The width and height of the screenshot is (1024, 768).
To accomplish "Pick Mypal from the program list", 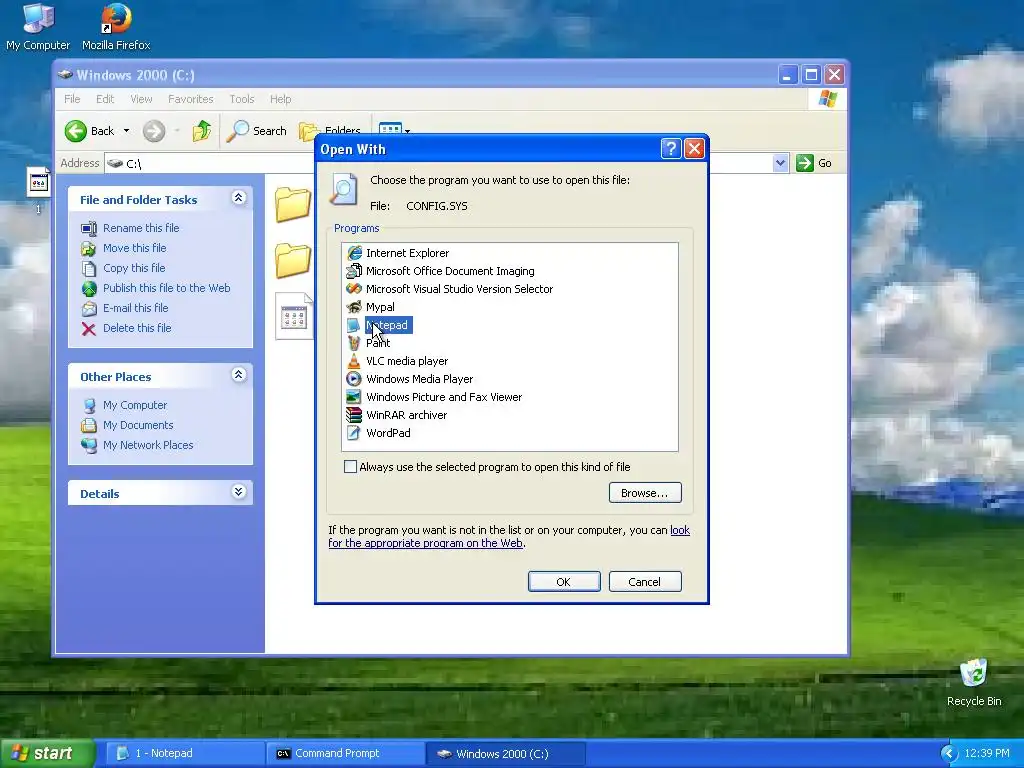I will [x=370, y=307].
